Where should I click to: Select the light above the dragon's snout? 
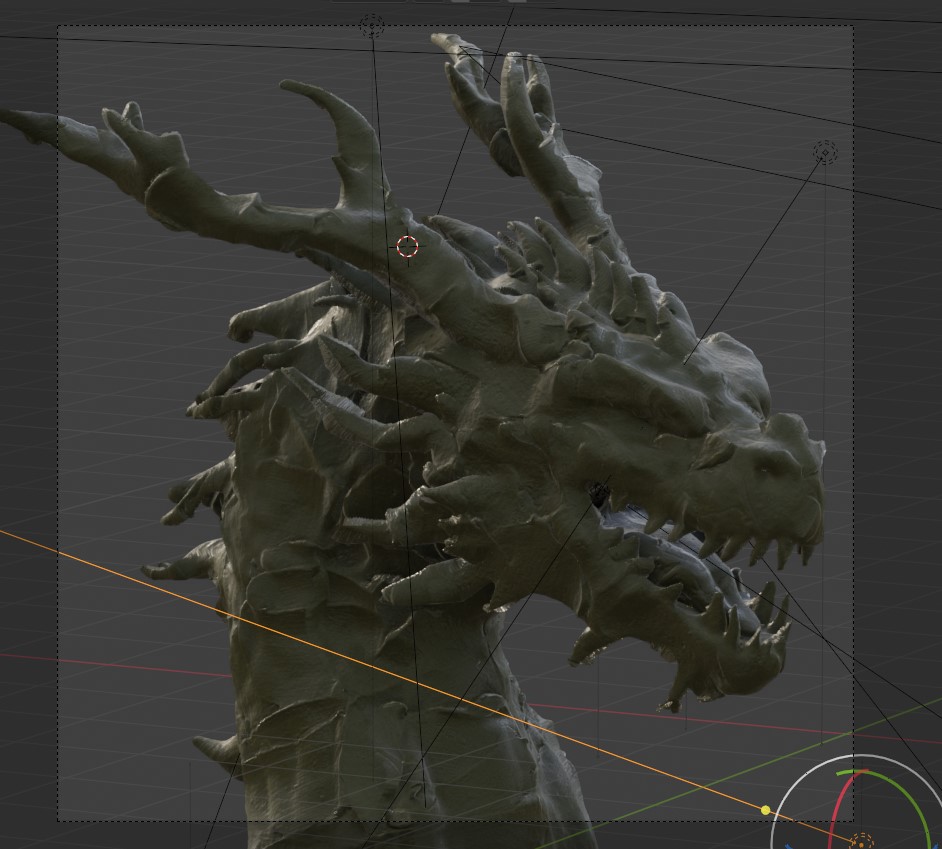(x=825, y=153)
